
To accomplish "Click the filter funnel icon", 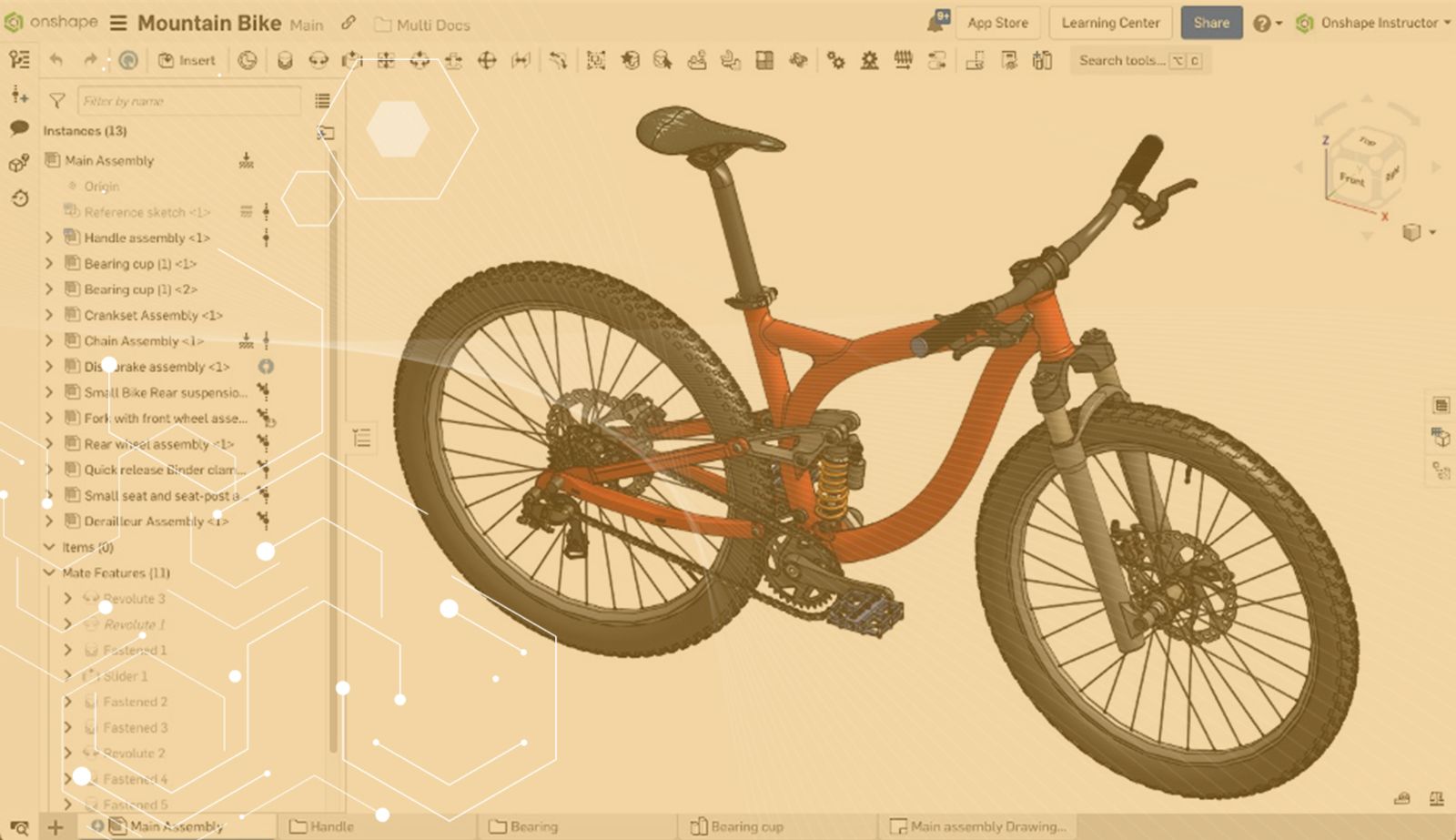I will click(57, 101).
